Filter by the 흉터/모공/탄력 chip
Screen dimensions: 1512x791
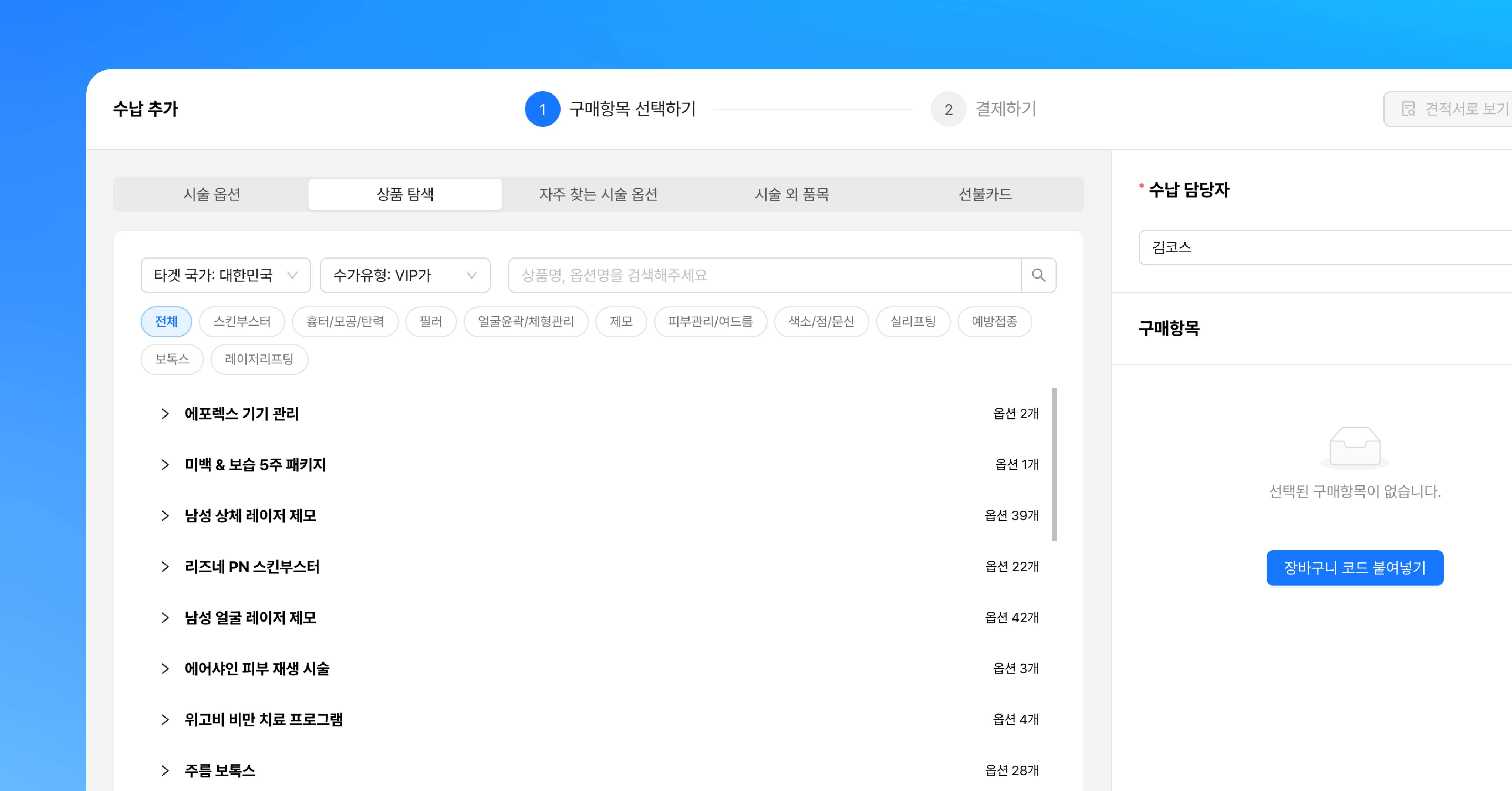(x=345, y=321)
